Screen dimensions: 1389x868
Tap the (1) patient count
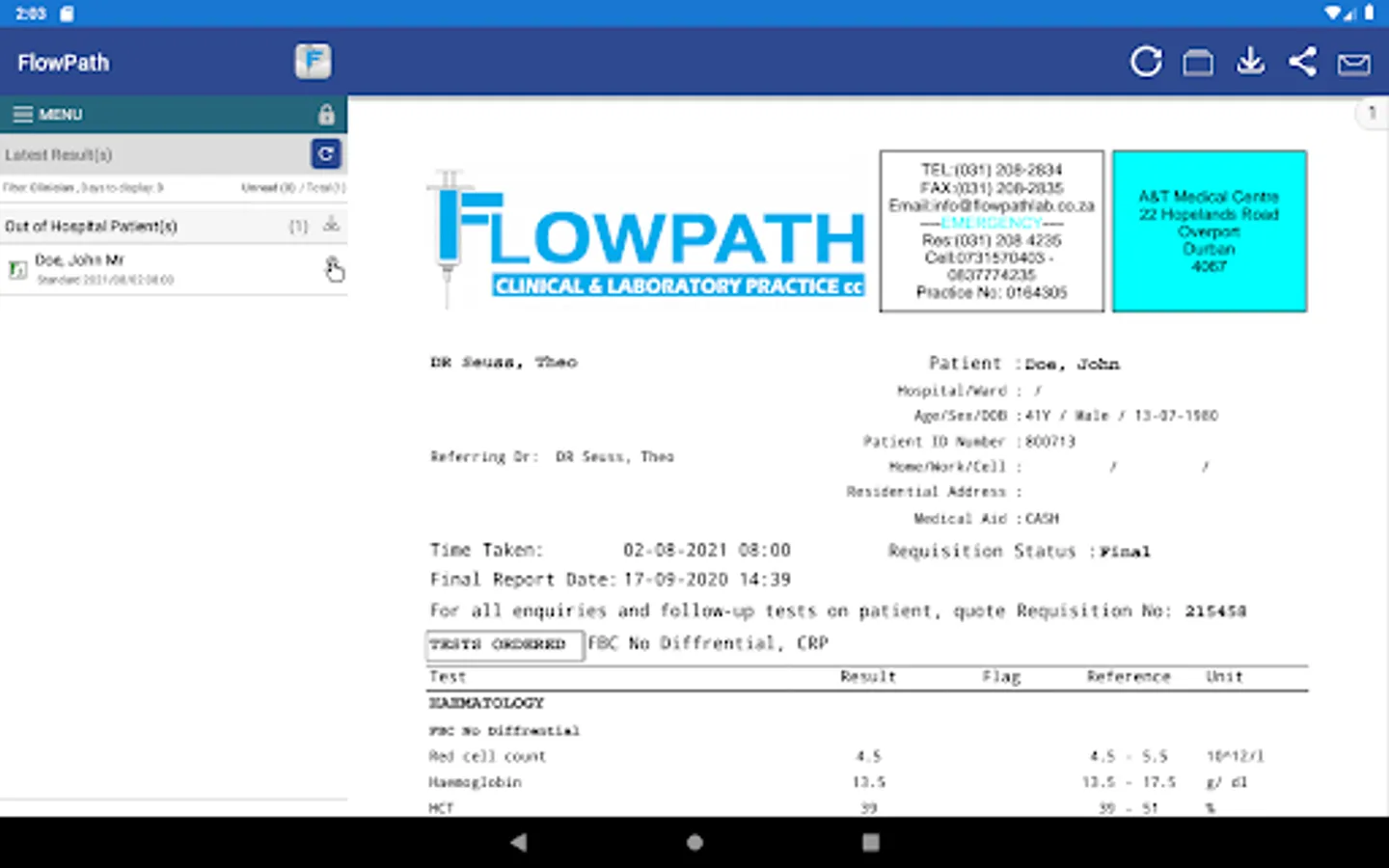pyautogui.click(x=298, y=226)
